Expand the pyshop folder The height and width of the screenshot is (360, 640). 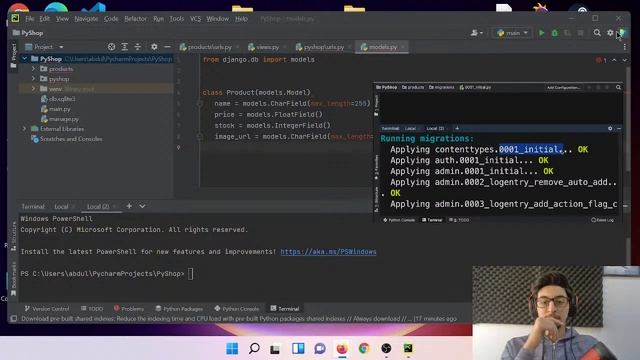coord(33,79)
